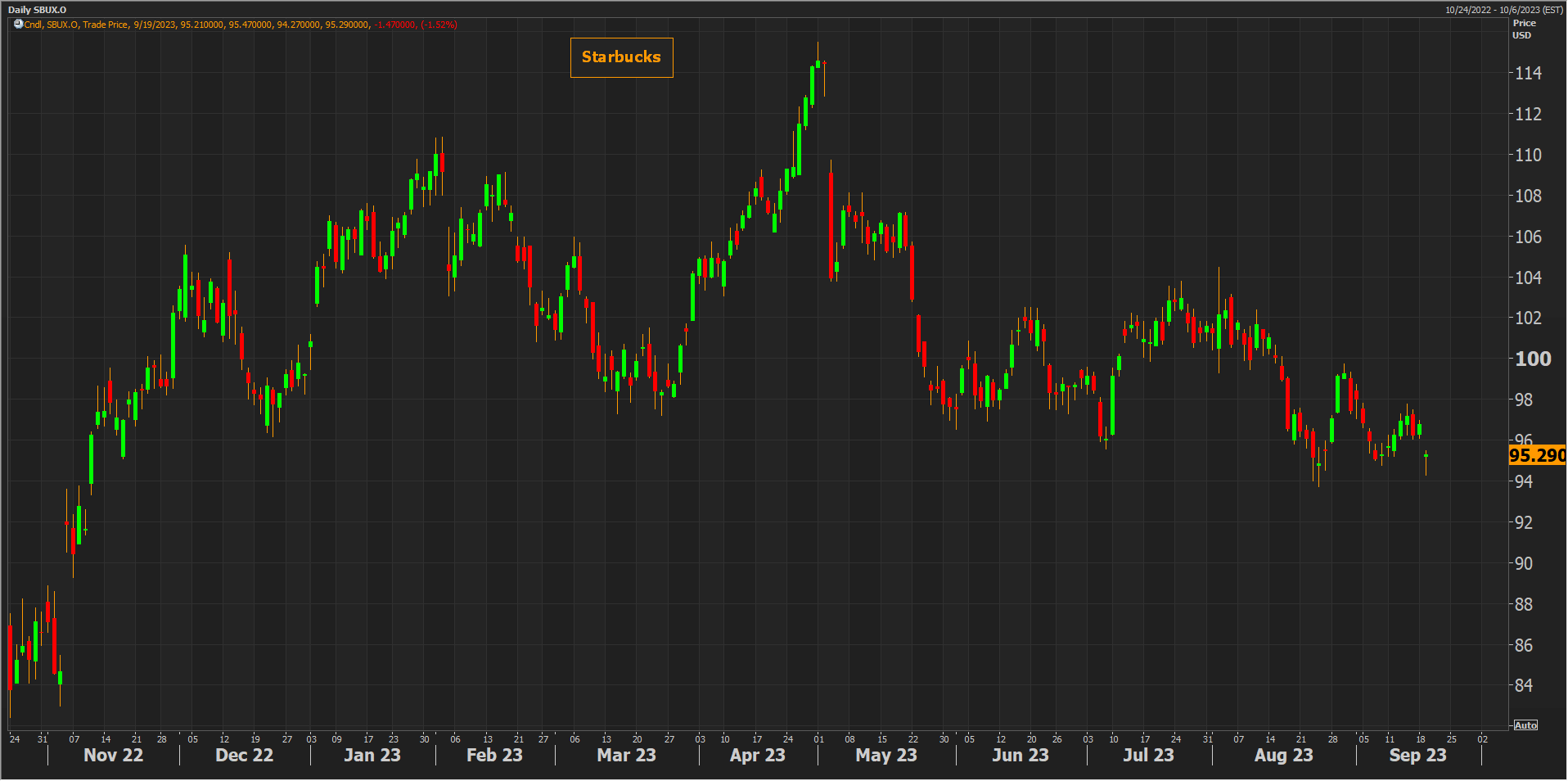Viewport: 1568px width, 781px height.
Task: Select the open value 95.210000 in legend
Action: coord(202,25)
